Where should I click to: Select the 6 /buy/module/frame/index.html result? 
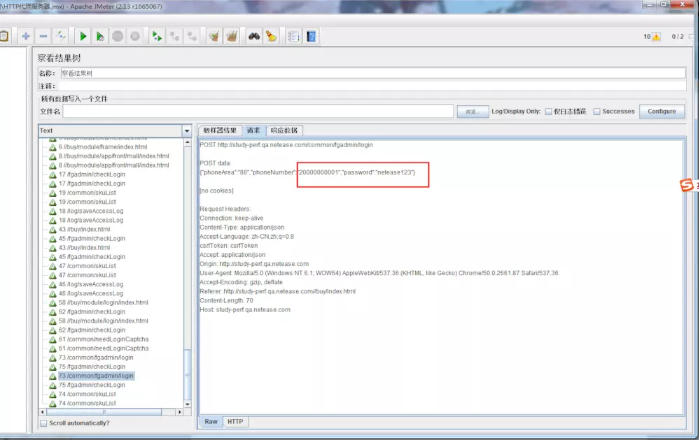point(103,147)
